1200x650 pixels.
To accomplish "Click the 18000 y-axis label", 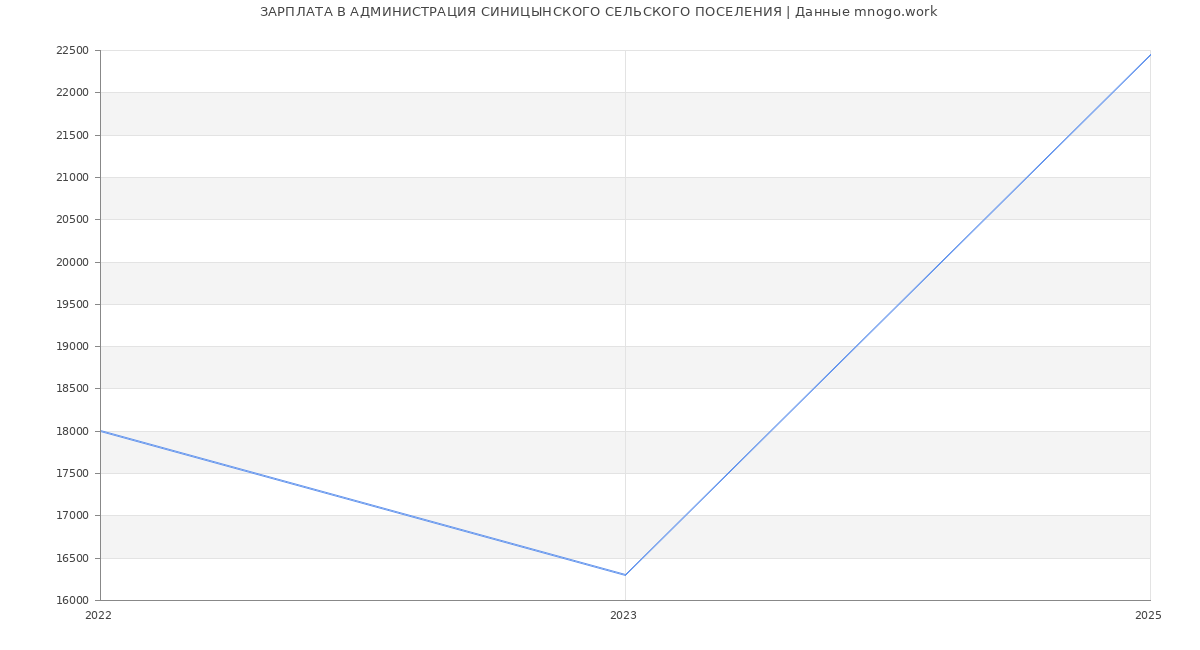I will pos(72,432).
